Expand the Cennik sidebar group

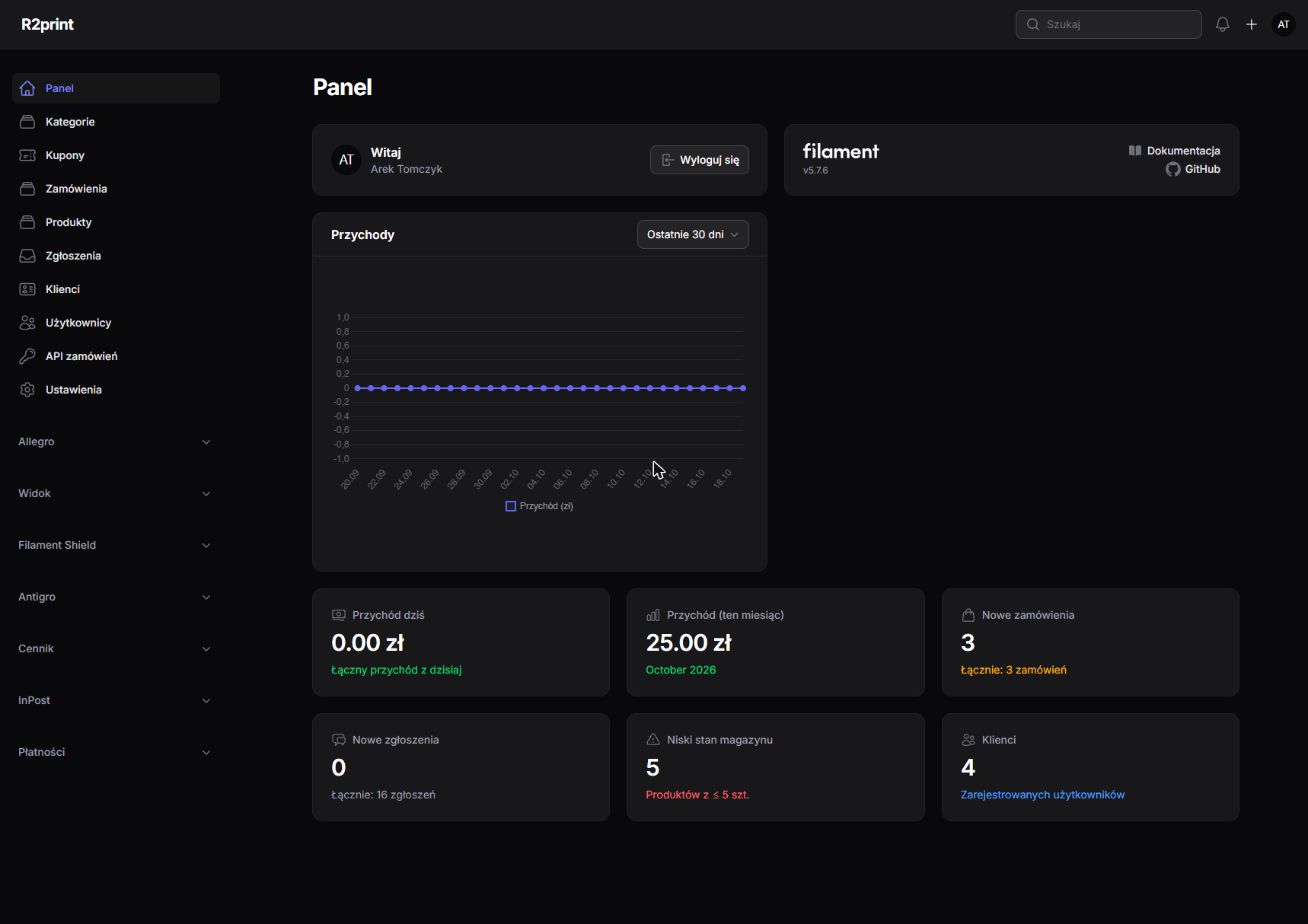tap(115, 649)
